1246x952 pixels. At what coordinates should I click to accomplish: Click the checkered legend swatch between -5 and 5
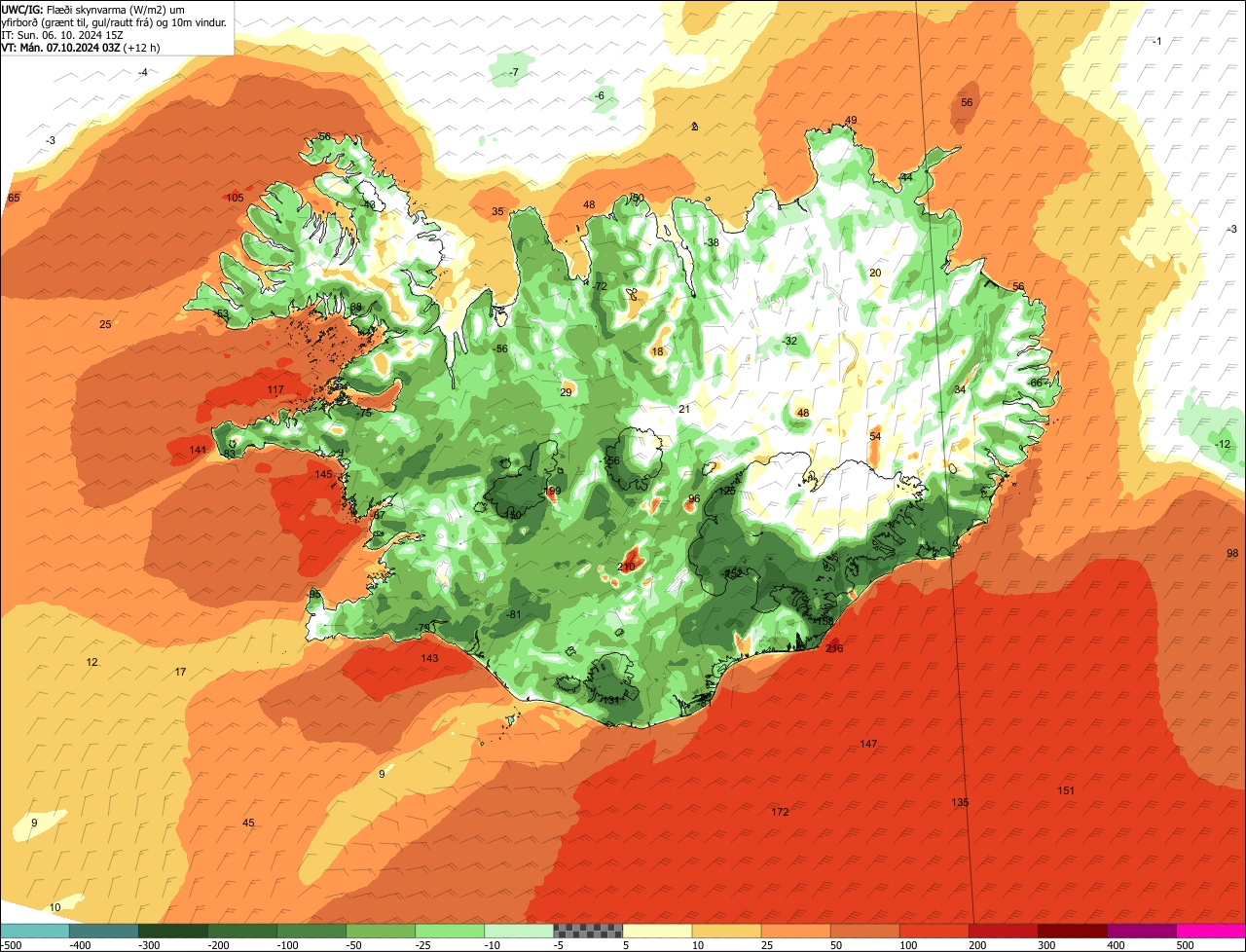[588, 931]
